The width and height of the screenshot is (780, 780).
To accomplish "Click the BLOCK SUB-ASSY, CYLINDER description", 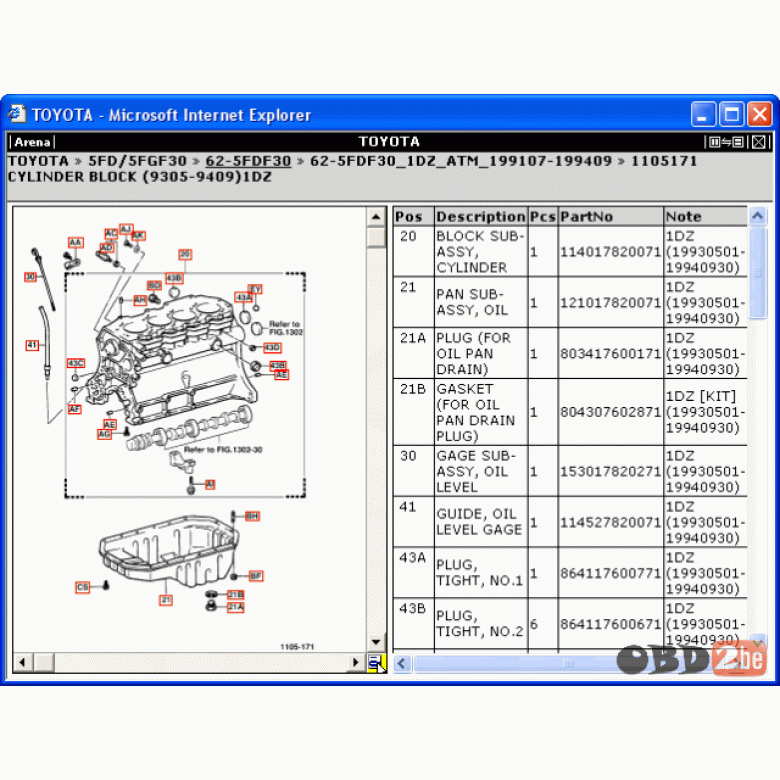I will (481, 252).
